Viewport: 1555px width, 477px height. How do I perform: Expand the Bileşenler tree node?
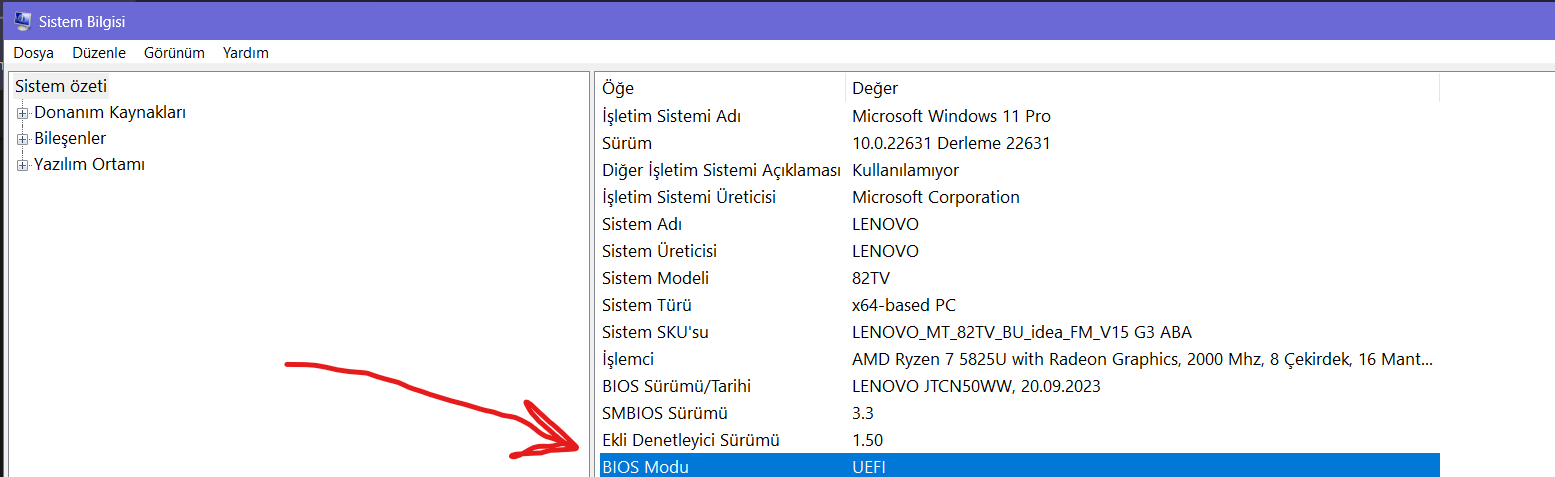(23, 139)
